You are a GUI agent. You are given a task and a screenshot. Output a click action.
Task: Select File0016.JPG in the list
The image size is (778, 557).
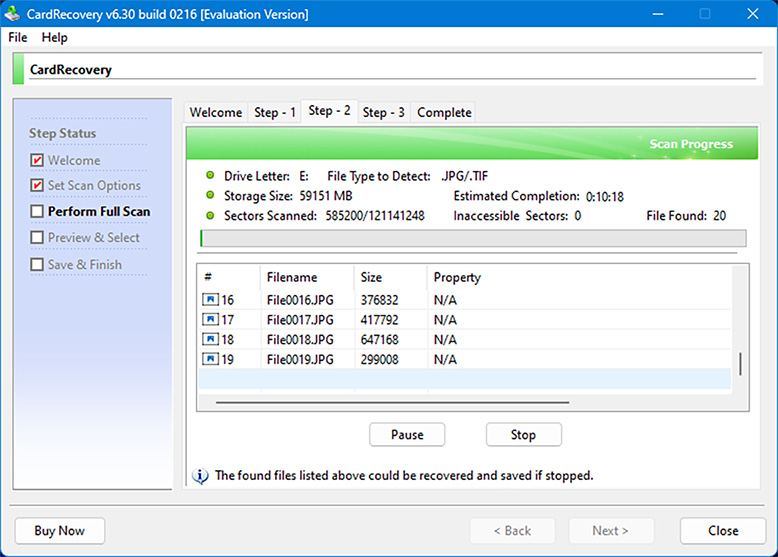click(x=300, y=300)
